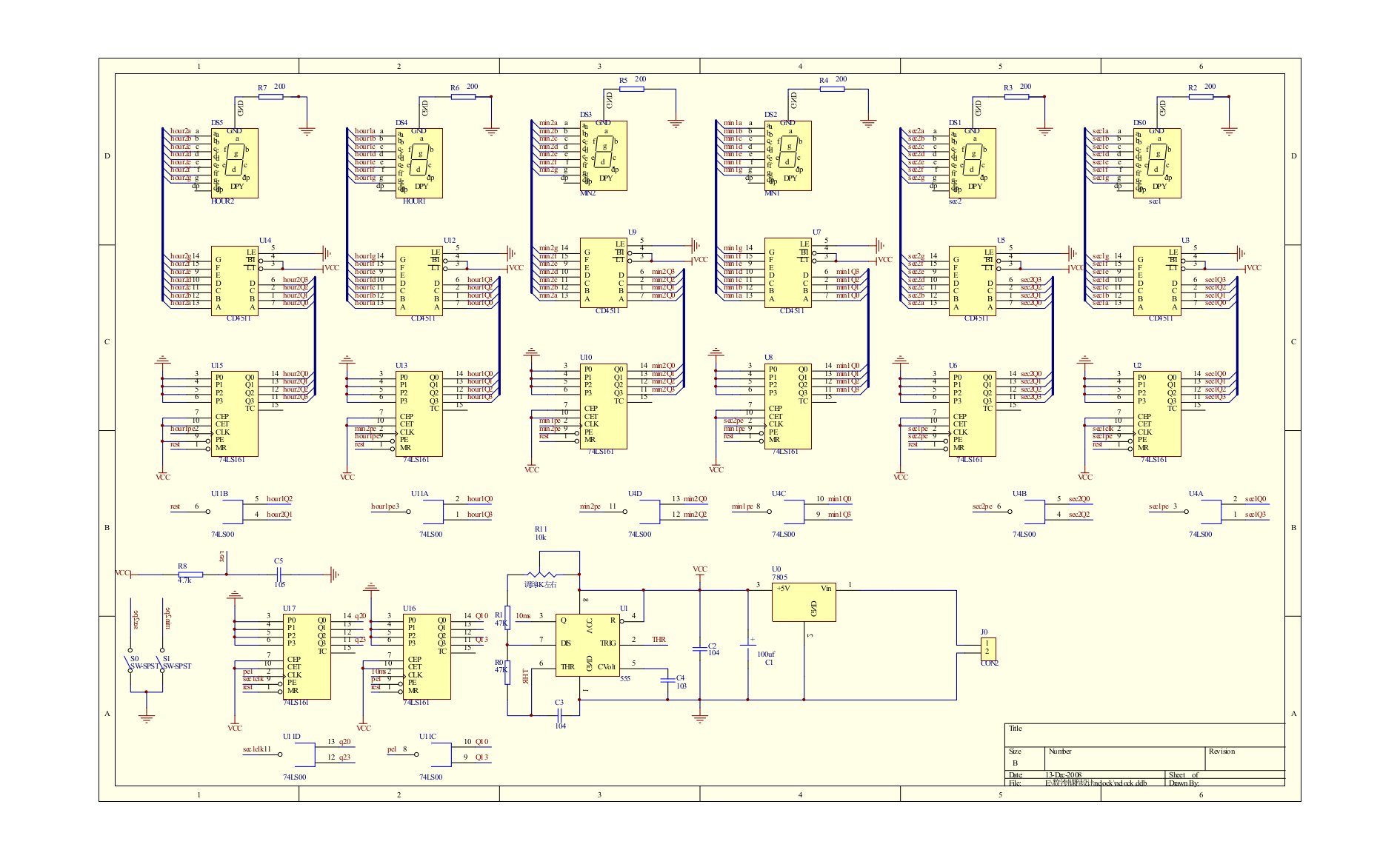Screen dimensions: 1400x867
Task: Select the U15 74LS161 counter
Action: coord(235,414)
